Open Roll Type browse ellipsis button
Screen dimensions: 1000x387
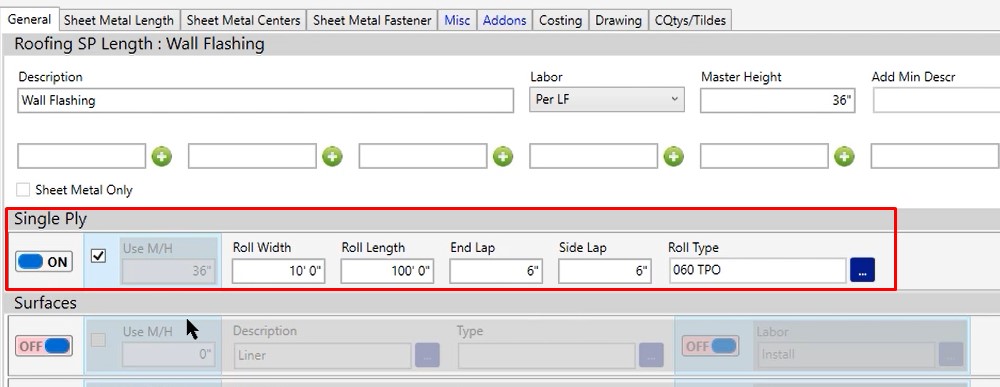tap(862, 270)
